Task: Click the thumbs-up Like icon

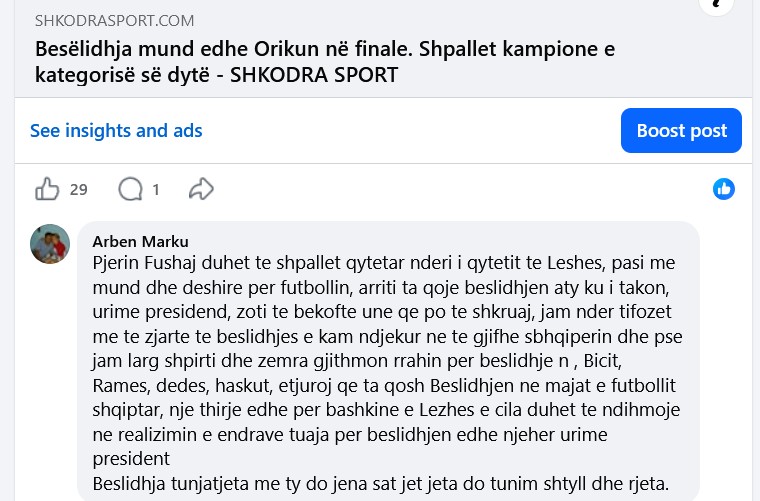Action: tap(47, 189)
